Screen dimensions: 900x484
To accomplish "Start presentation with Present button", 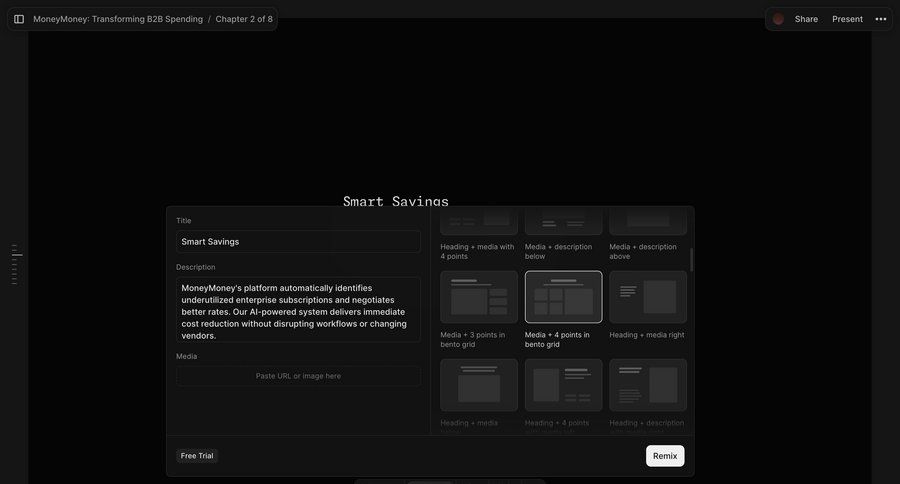I will click(x=847, y=19).
